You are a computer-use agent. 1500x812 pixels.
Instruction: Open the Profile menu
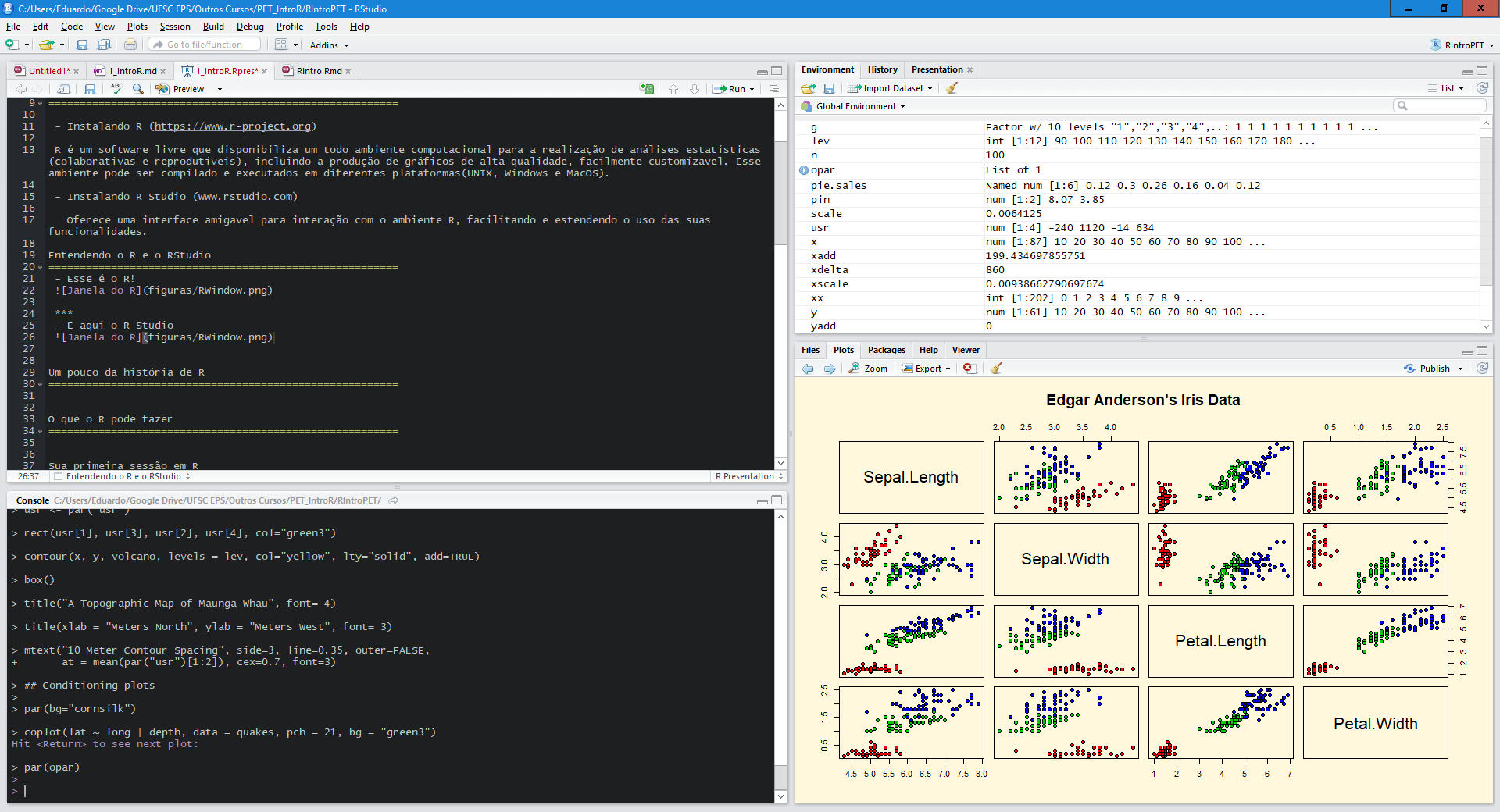pyautogui.click(x=290, y=27)
